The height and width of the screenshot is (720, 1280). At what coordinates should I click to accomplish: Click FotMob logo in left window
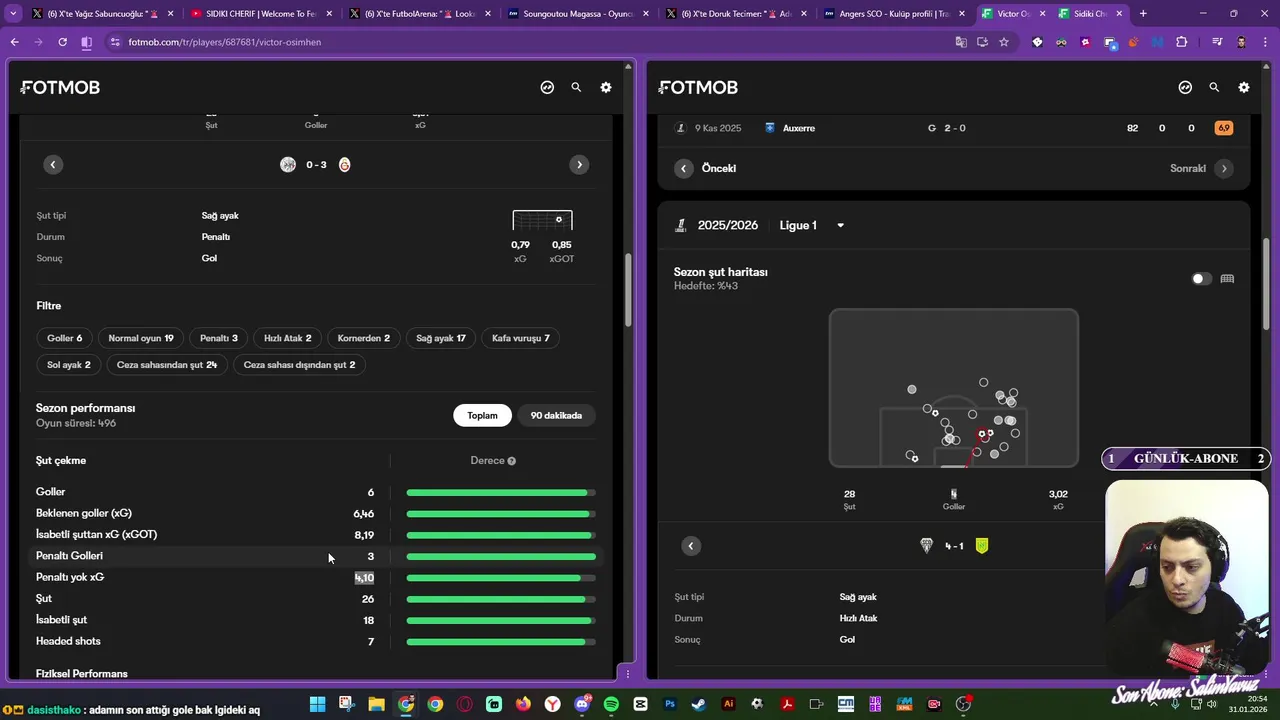point(60,87)
